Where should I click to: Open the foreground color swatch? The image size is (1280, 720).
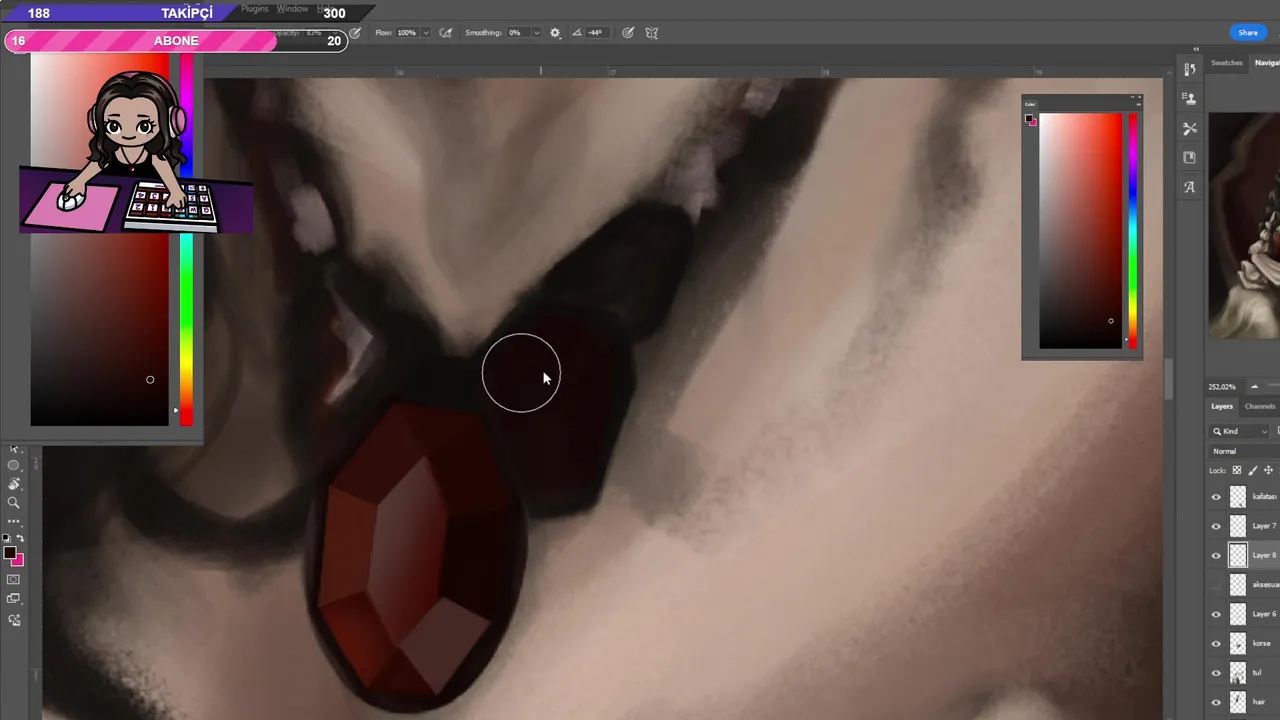coord(9,553)
